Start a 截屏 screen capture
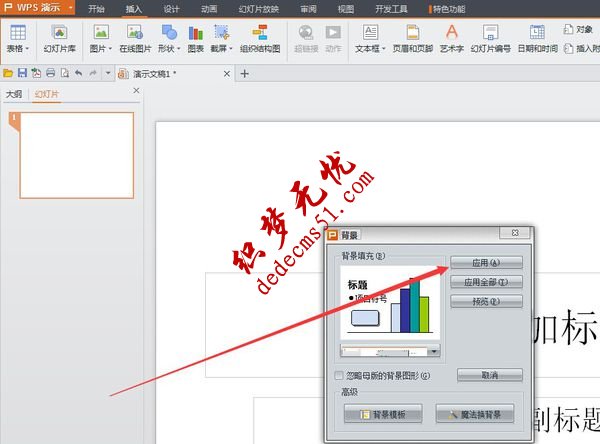 222,33
